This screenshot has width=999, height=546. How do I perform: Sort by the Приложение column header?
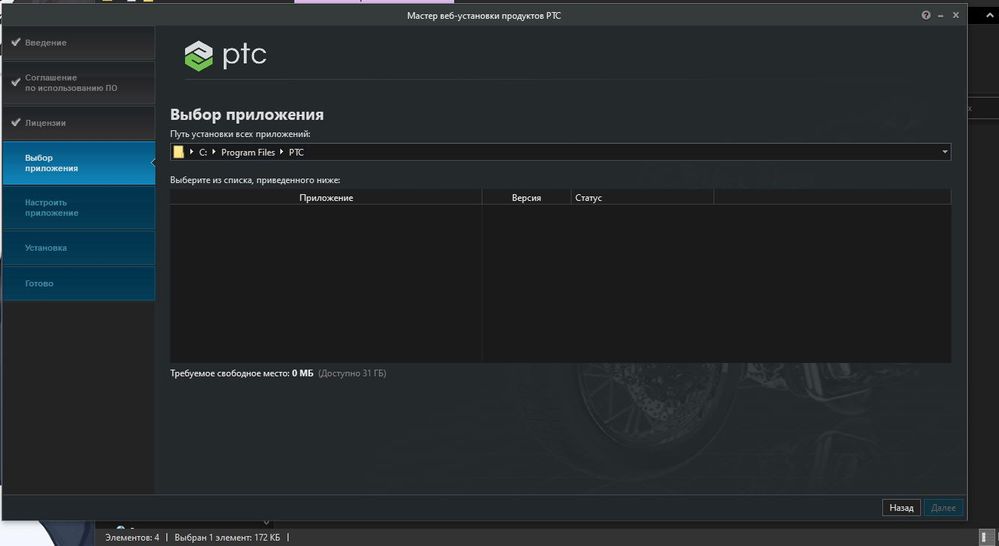point(326,198)
